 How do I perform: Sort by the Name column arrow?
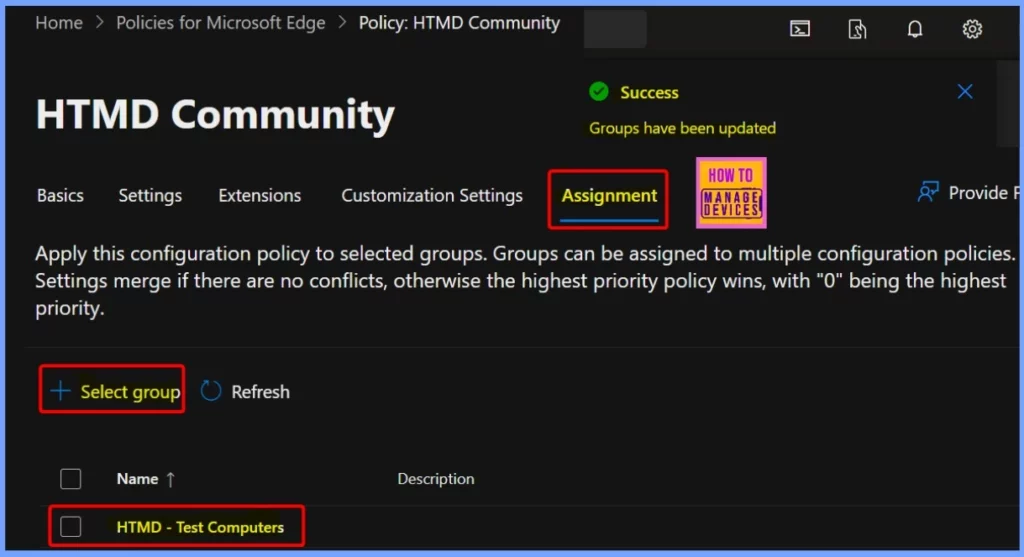click(x=170, y=480)
